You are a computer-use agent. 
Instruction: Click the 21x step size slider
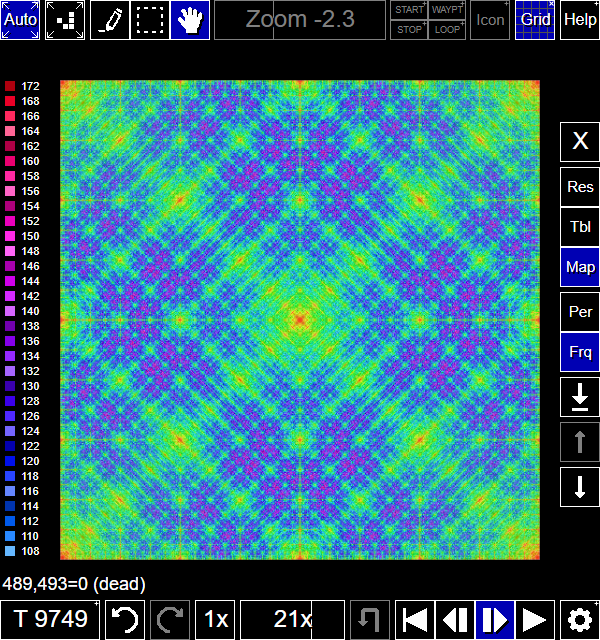coord(292,620)
